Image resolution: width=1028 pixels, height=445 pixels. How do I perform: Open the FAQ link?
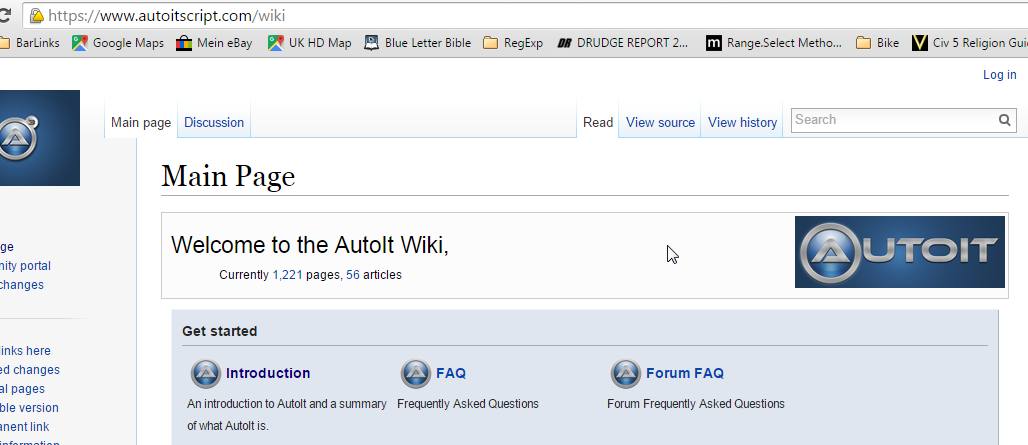coord(451,374)
